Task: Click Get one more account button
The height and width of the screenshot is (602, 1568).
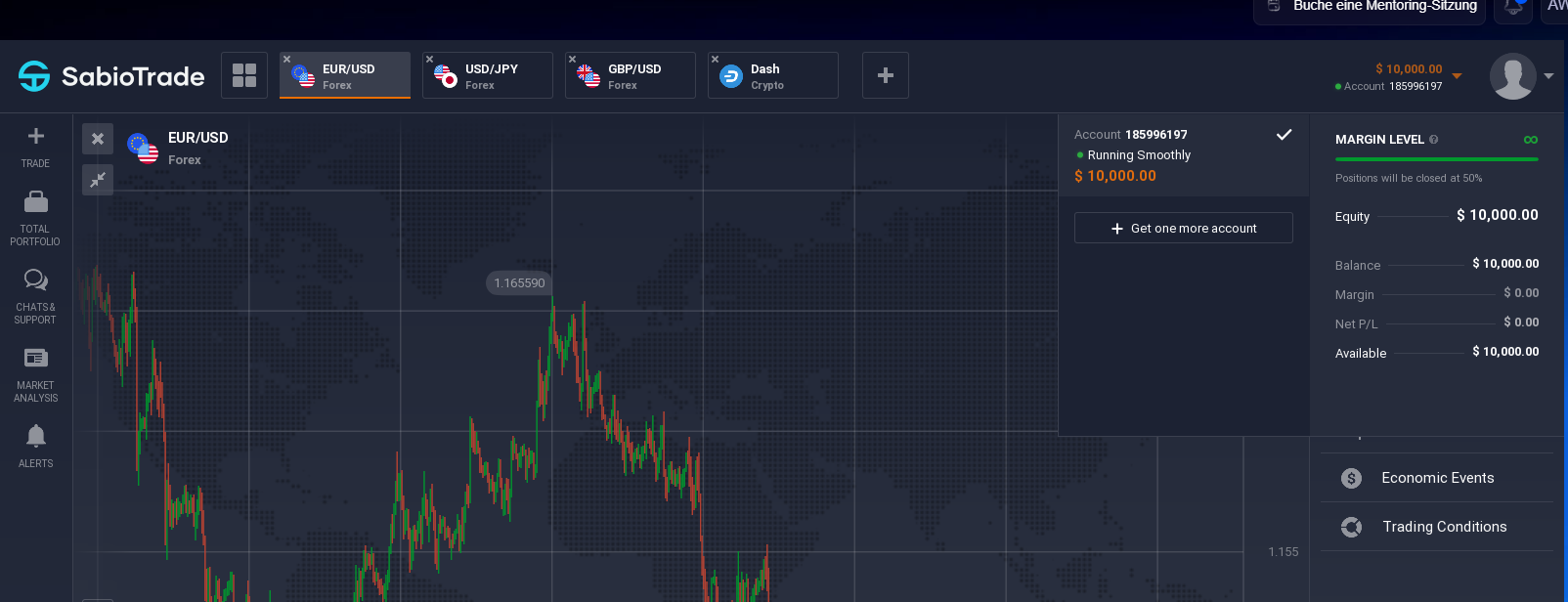Action: (1183, 228)
